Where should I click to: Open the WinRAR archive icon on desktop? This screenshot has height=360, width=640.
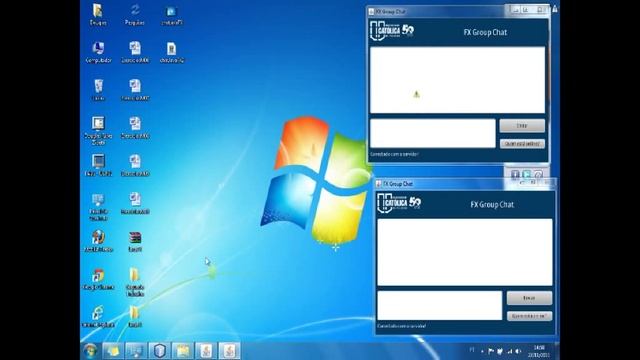[135, 241]
